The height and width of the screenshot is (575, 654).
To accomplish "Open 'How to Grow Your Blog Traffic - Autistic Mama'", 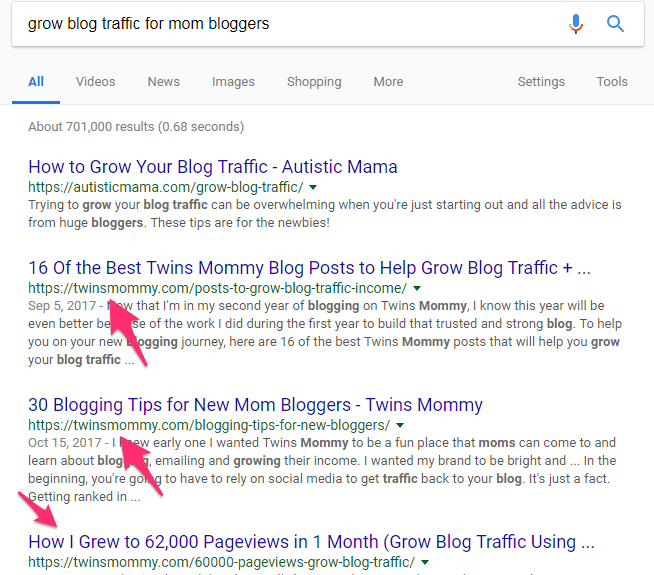I will point(213,167).
